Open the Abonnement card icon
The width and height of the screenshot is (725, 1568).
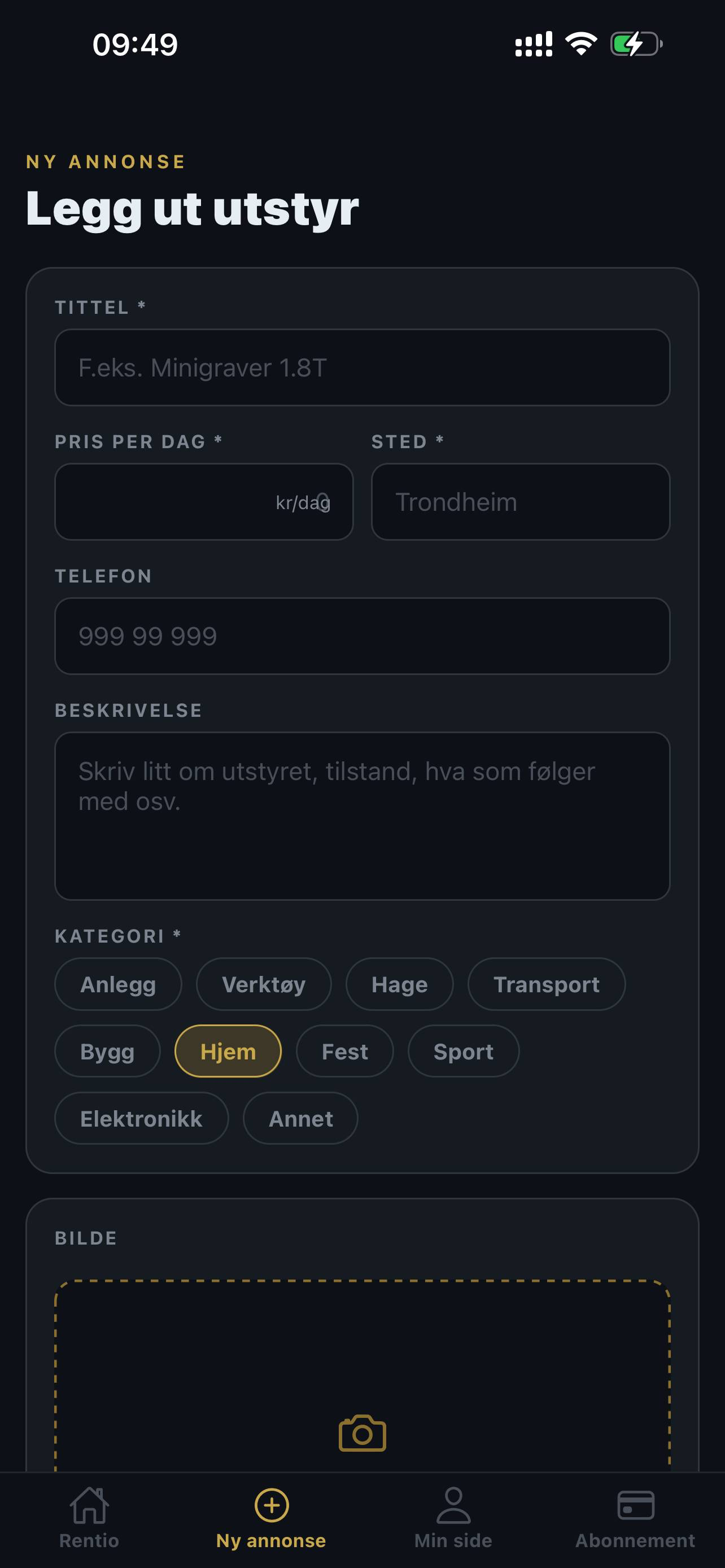coord(636,1505)
